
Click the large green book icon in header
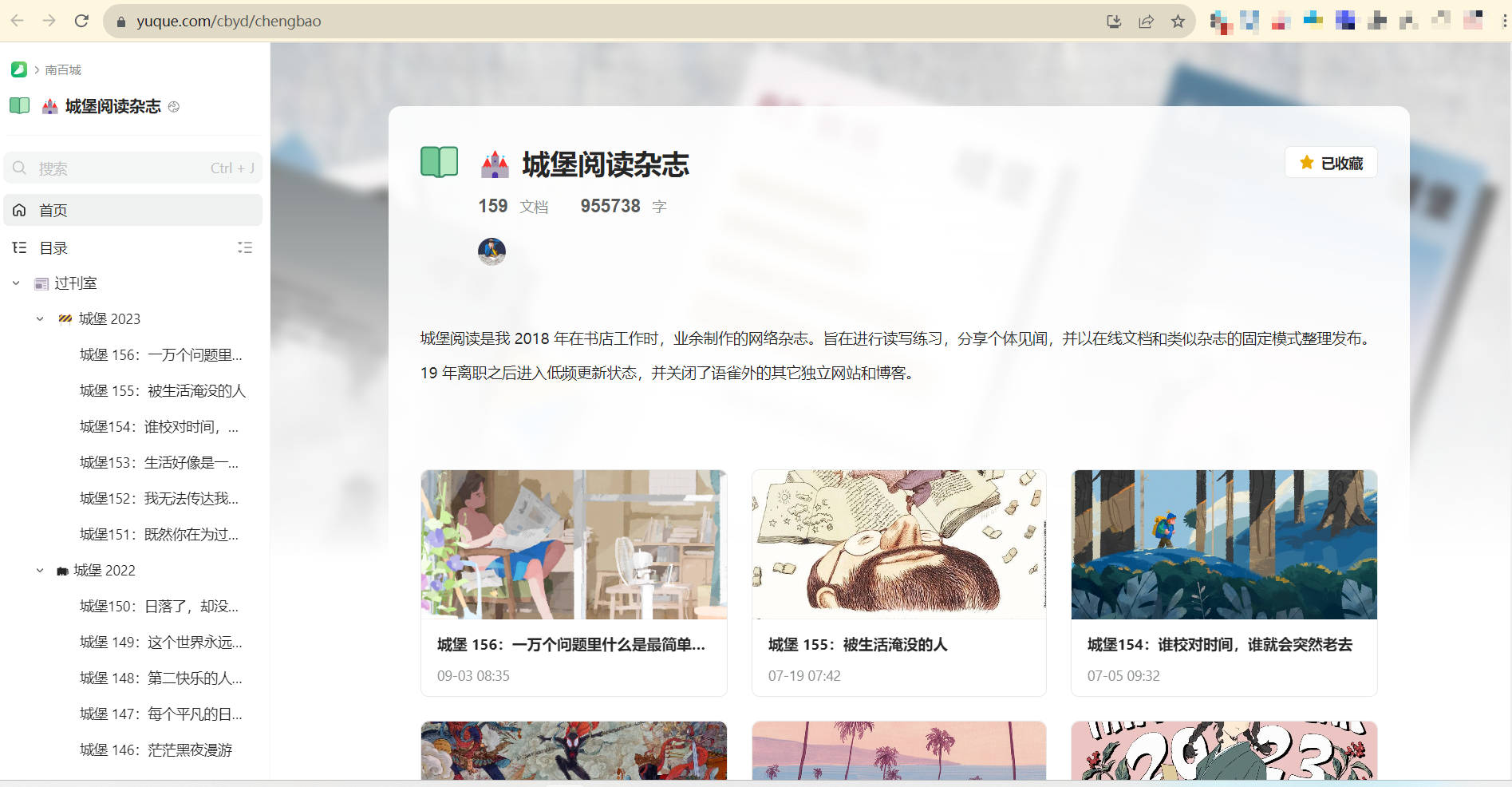pyautogui.click(x=440, y=162)
